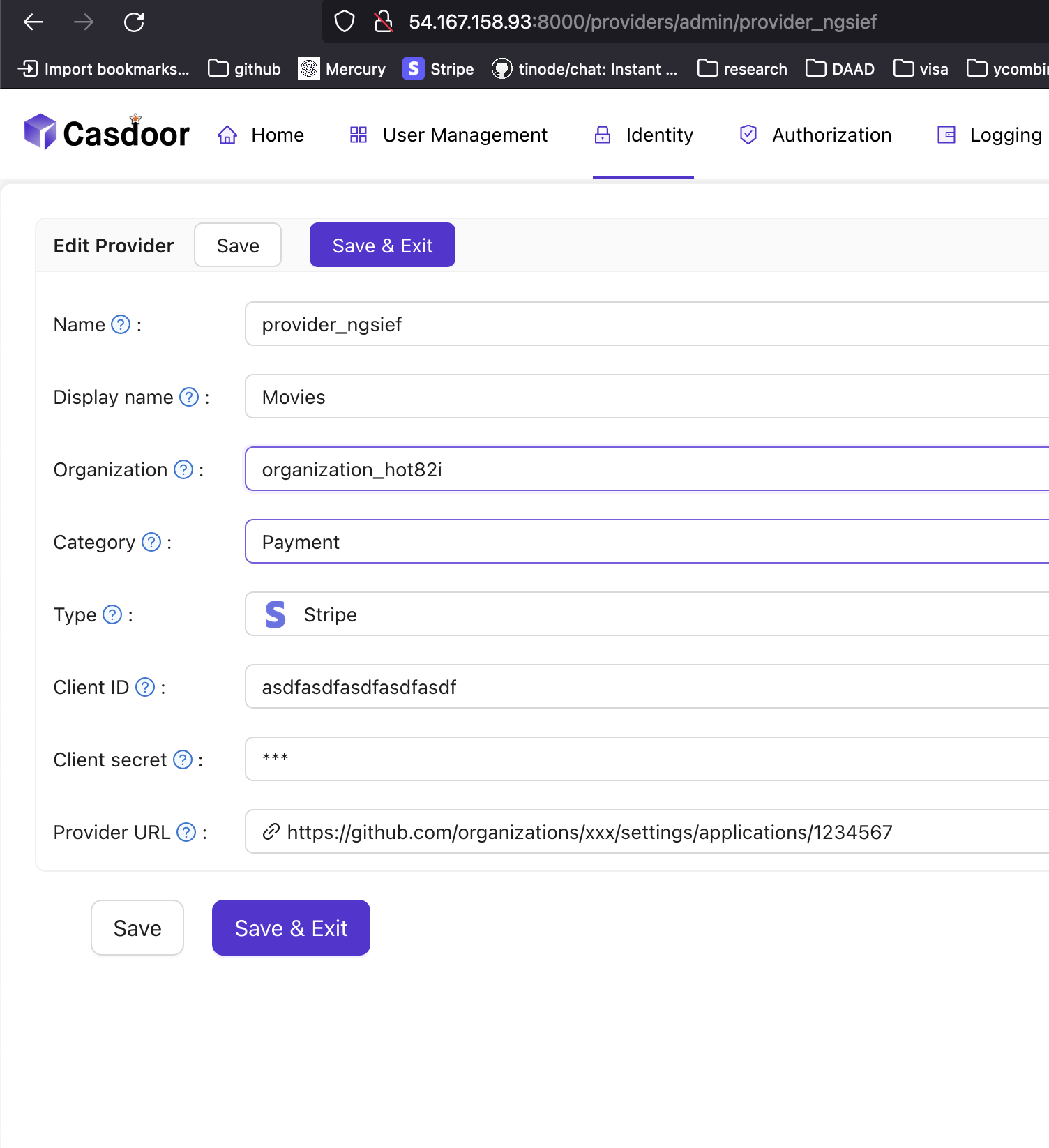Open the Type dropdown showing Stripe

647,614
